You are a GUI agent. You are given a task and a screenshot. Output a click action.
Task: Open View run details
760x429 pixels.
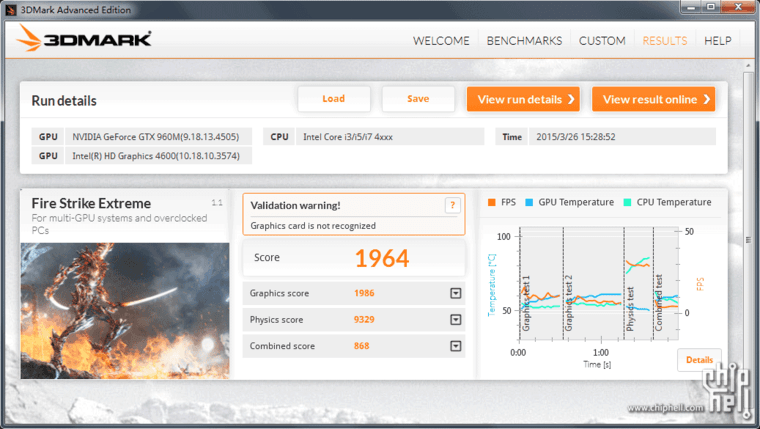coord(523,99)
